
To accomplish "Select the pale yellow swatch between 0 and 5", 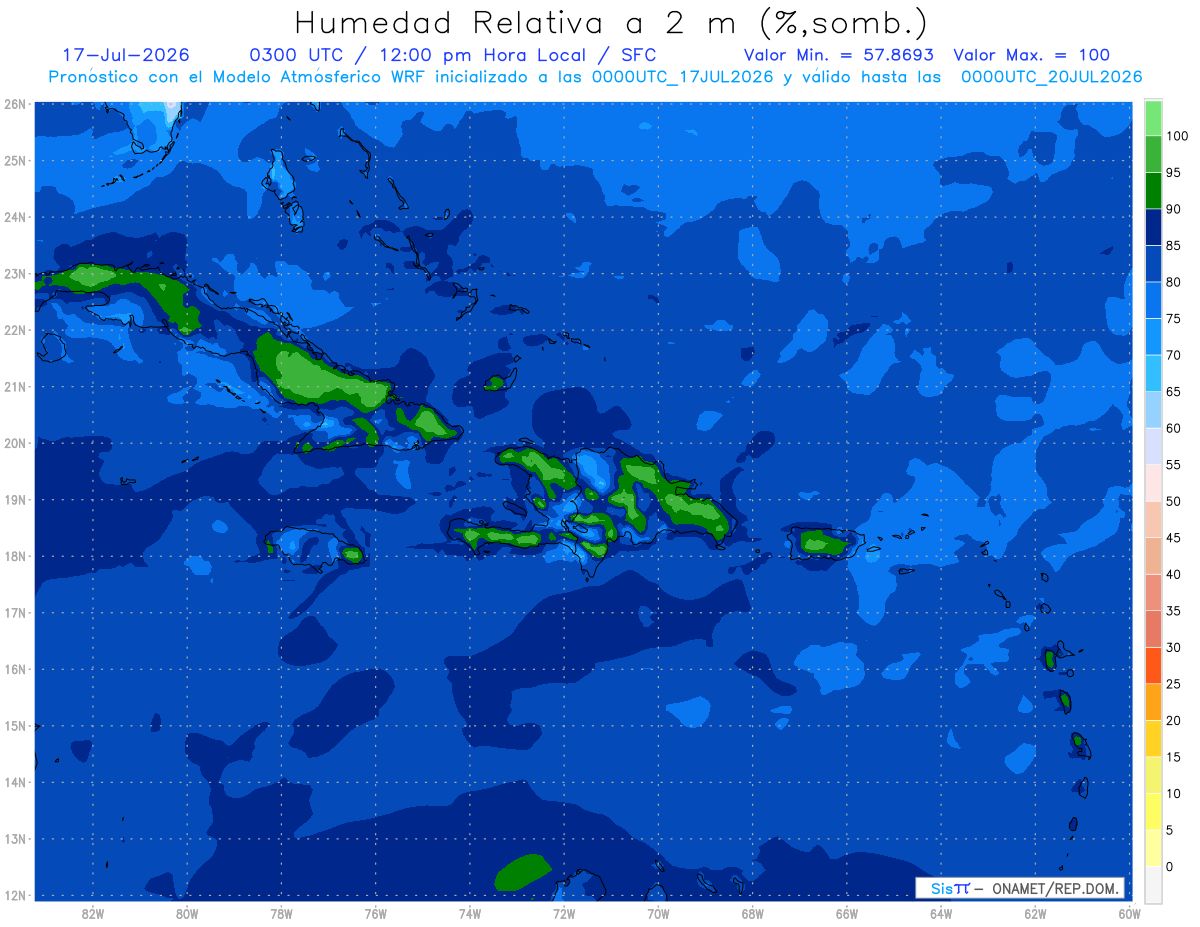I will pyautogui.click(x=1153, y=848).
